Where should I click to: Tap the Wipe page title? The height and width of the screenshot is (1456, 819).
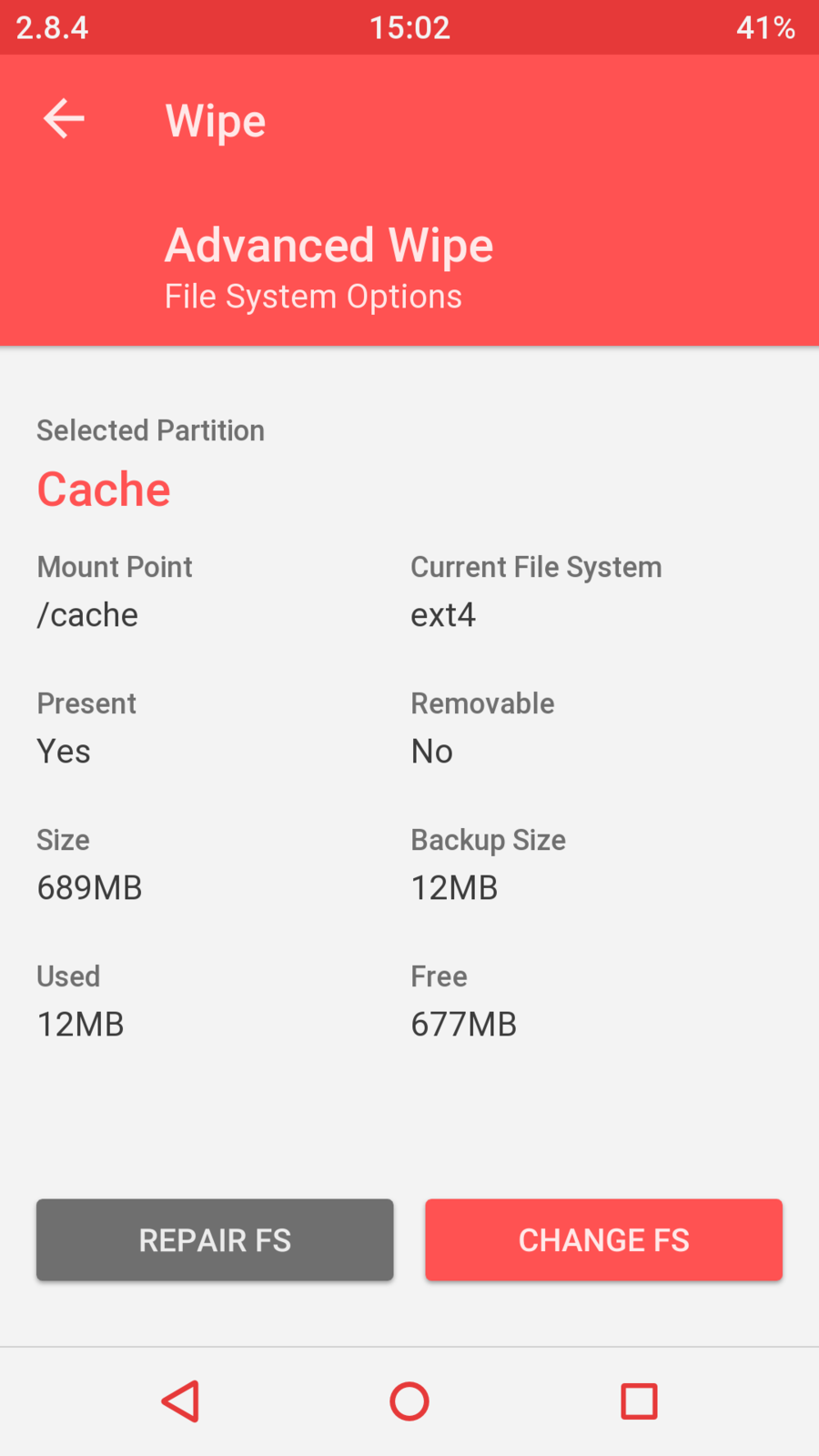[216, 121]
